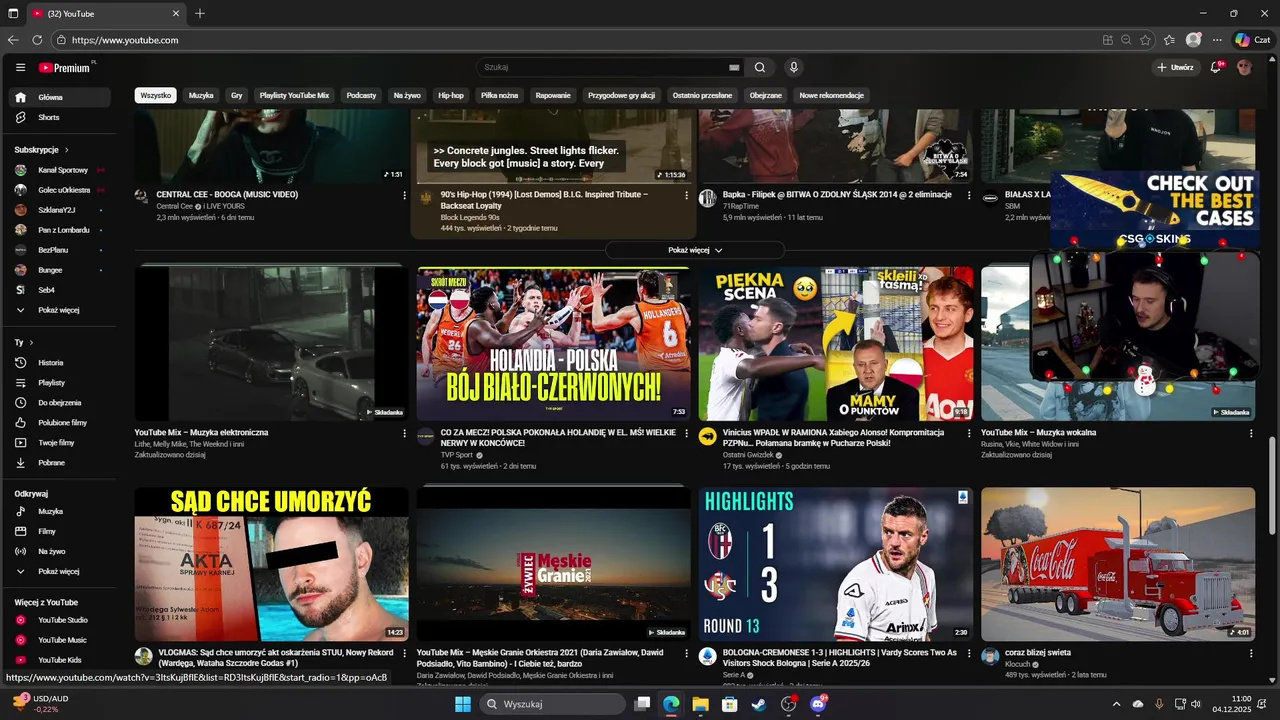Open the on-screen keyboard icon in search box
This screenshot has width=1280, height=720.
tap(734, 68)
